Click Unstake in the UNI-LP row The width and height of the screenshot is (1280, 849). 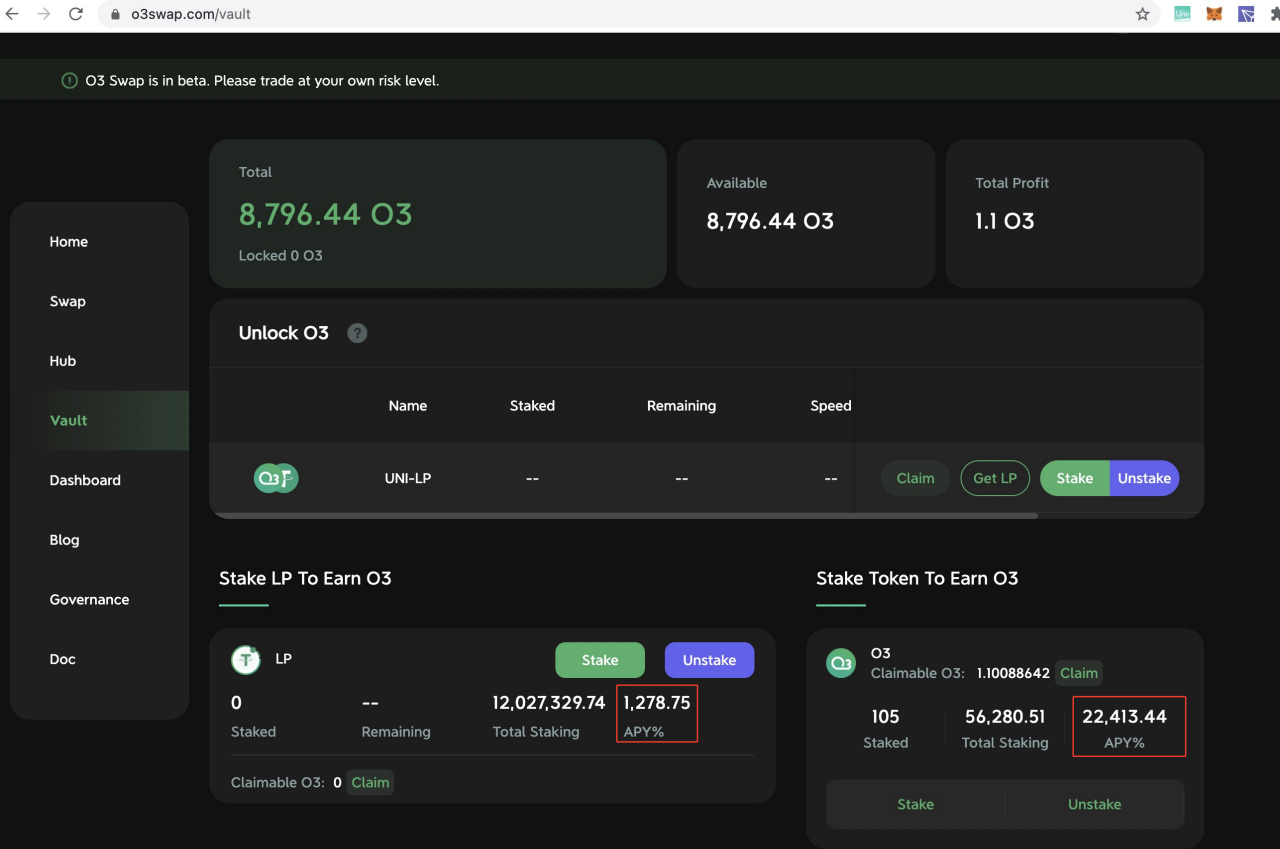pyautogui.click(x=1144, y=478)
